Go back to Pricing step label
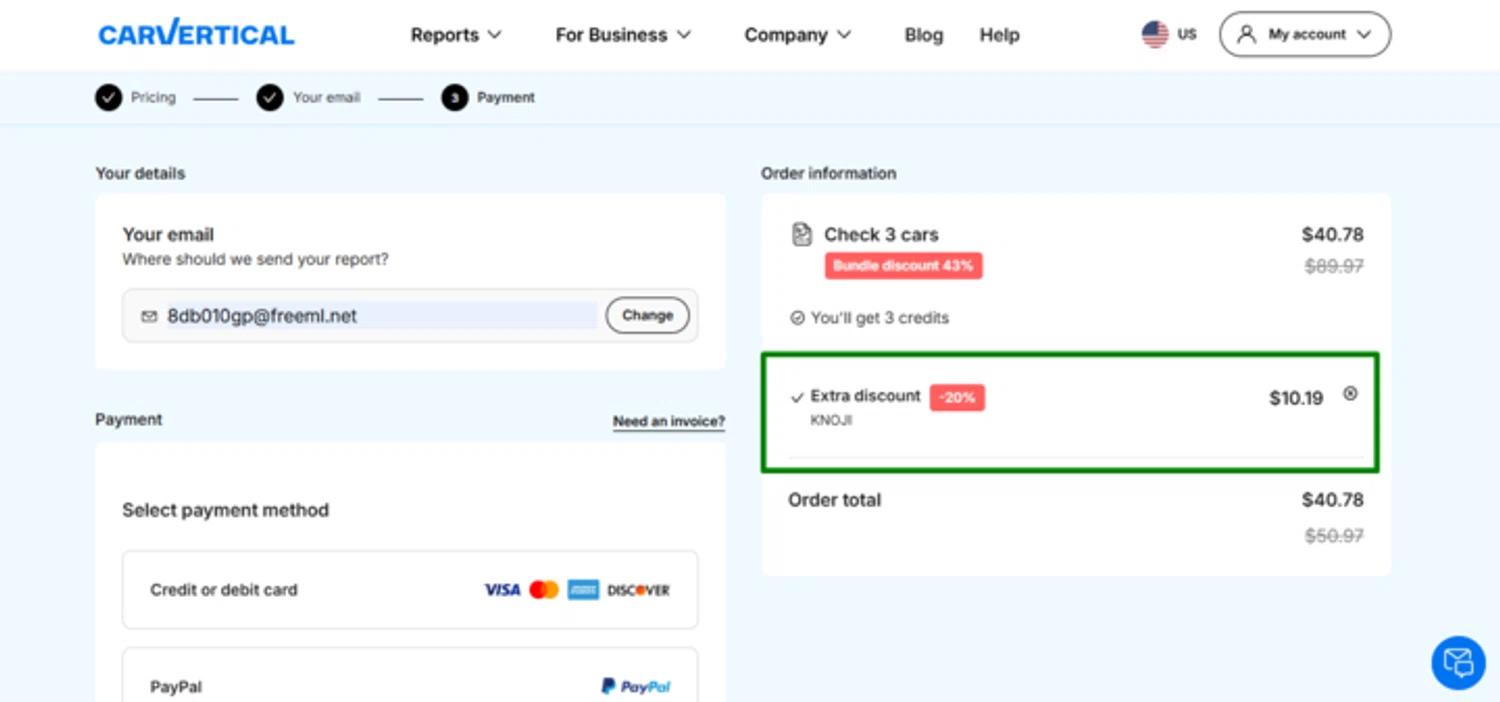The image size is (1500, 702). (153, 97)
